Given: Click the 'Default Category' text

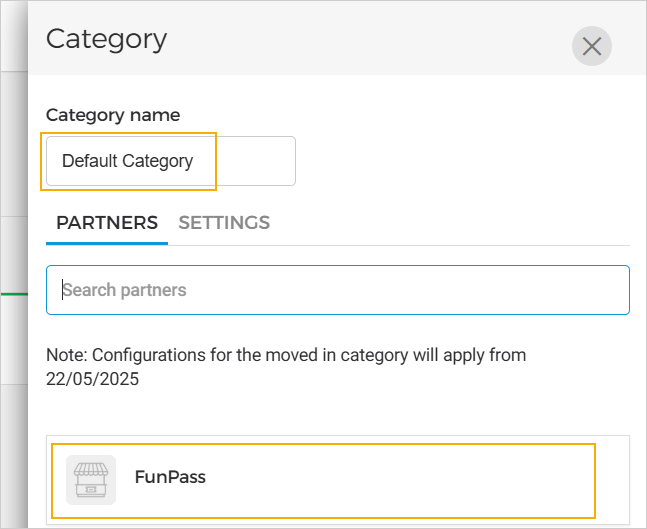Looking at the screenshot, I should coord(127,161).
